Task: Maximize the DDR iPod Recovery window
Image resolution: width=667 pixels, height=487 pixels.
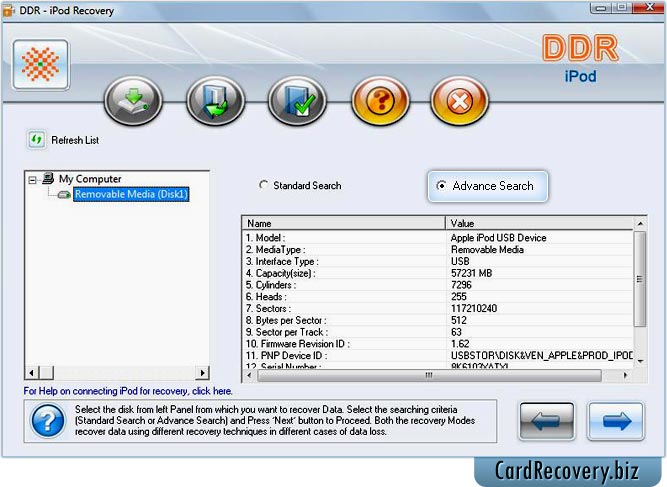Action: click(x=621, y=8)
